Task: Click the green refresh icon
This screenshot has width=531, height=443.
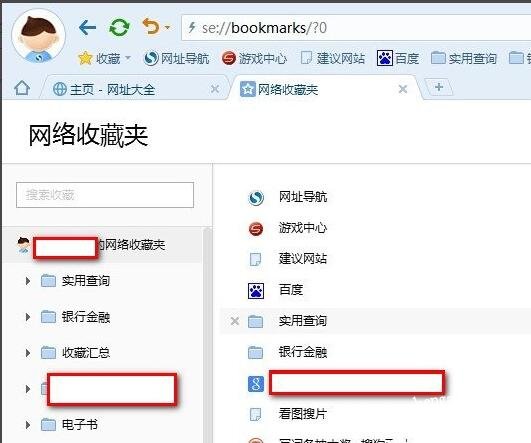Action: [x=119, y=27]
